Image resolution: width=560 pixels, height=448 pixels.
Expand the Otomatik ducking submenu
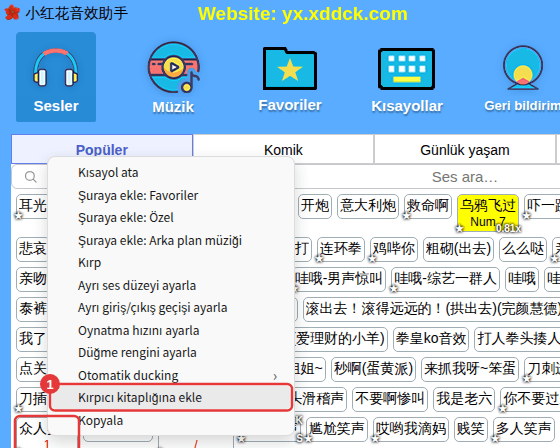pyautogui.click(x=171, y=375)
